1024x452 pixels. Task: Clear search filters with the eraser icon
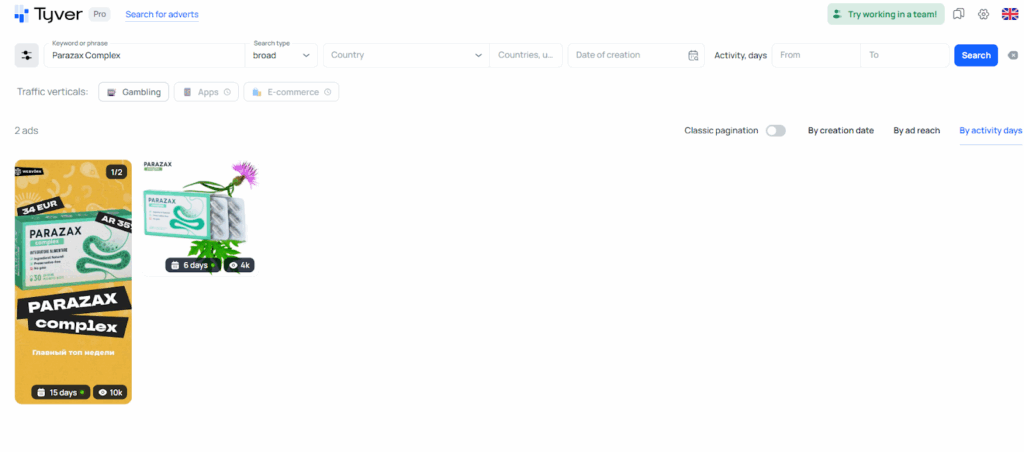click(1012, 55)
